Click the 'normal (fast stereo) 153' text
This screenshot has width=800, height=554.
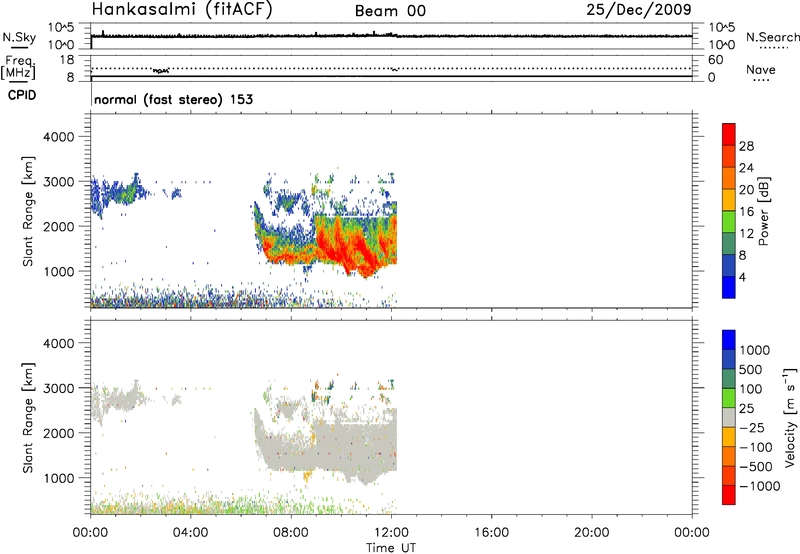(173, 99)
